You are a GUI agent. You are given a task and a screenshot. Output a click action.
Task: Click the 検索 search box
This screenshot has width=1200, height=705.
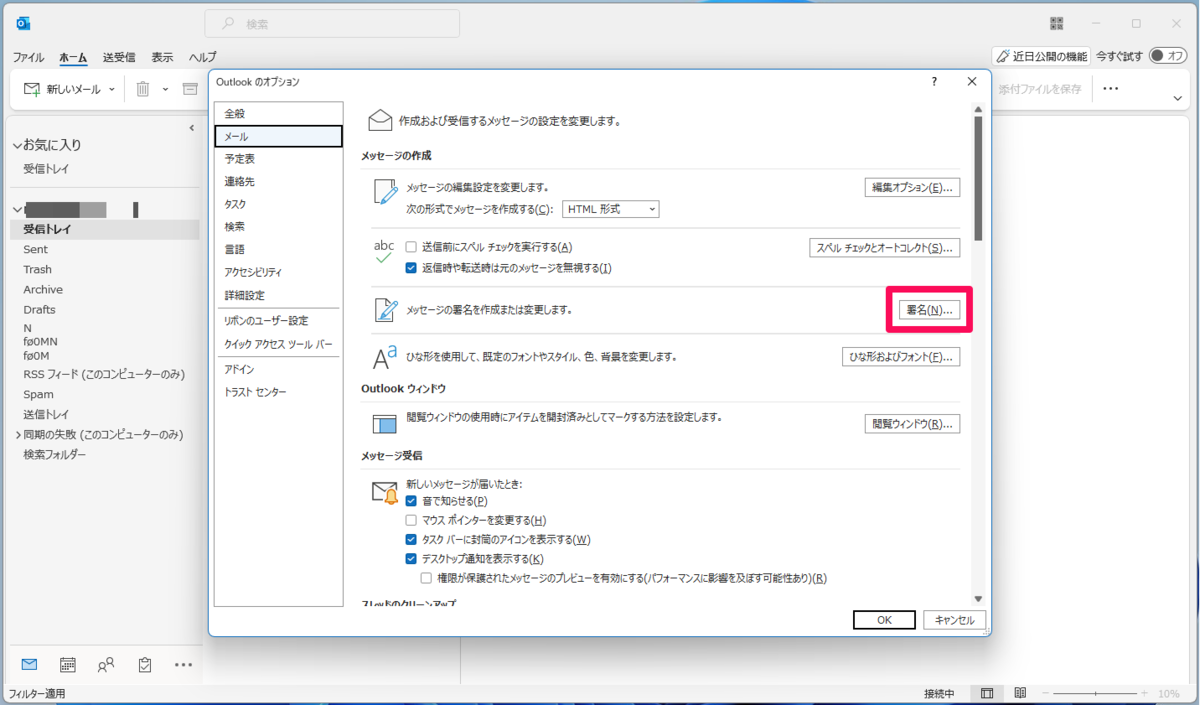coord(332,24)
